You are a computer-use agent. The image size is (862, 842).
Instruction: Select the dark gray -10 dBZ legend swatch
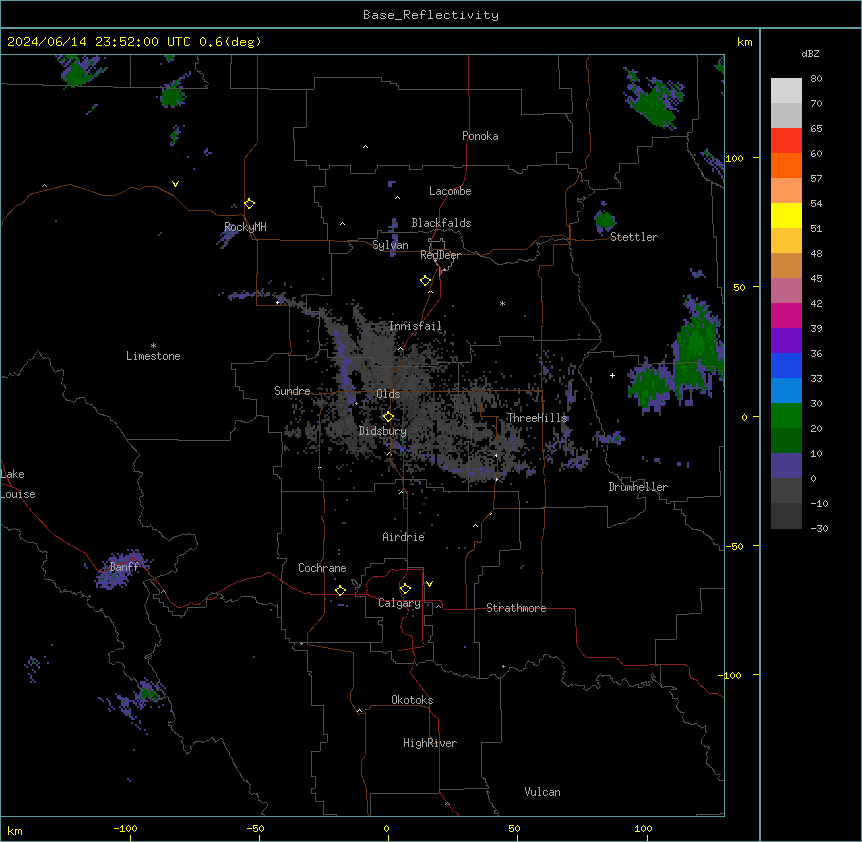786,515
